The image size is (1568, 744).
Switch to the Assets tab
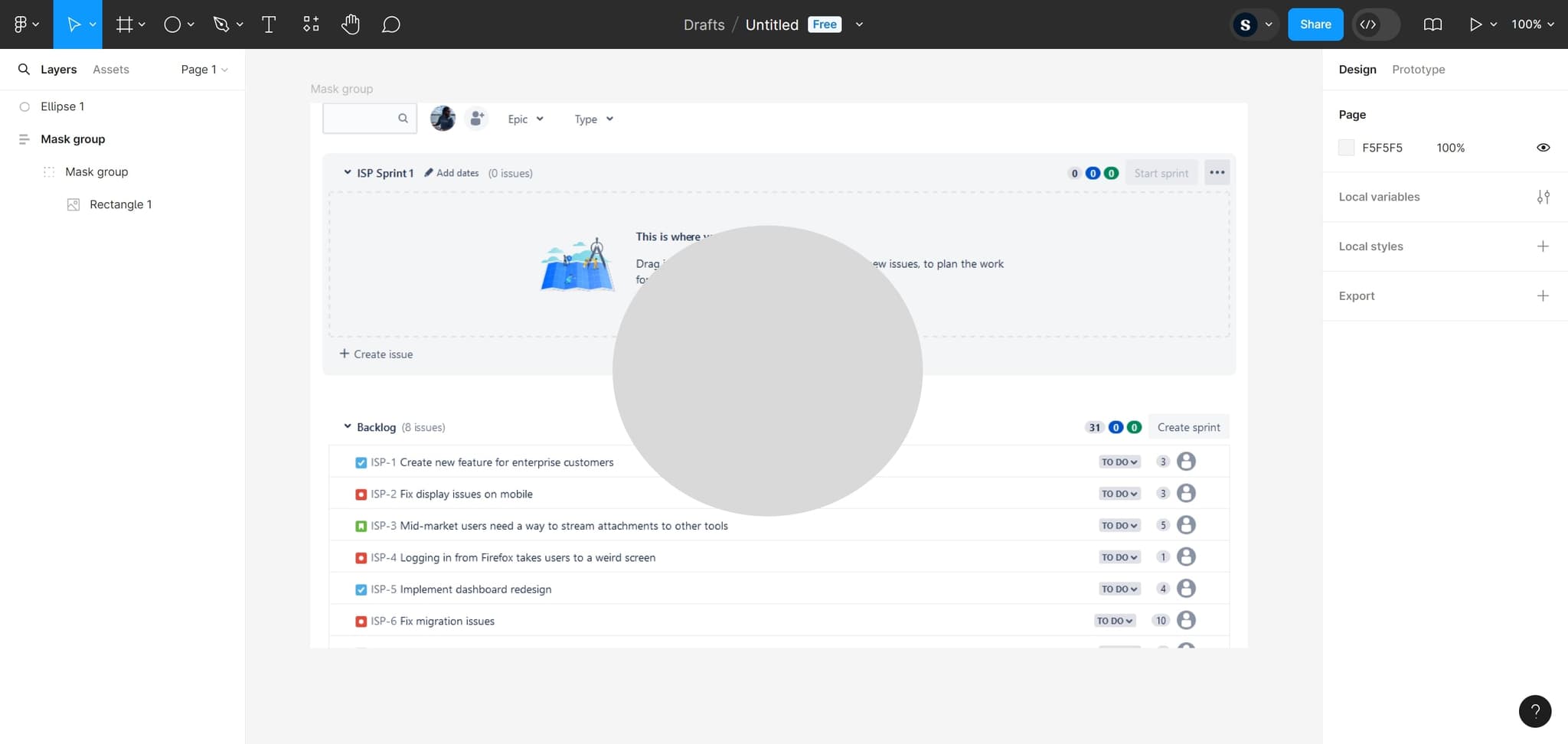click(110, 70)
